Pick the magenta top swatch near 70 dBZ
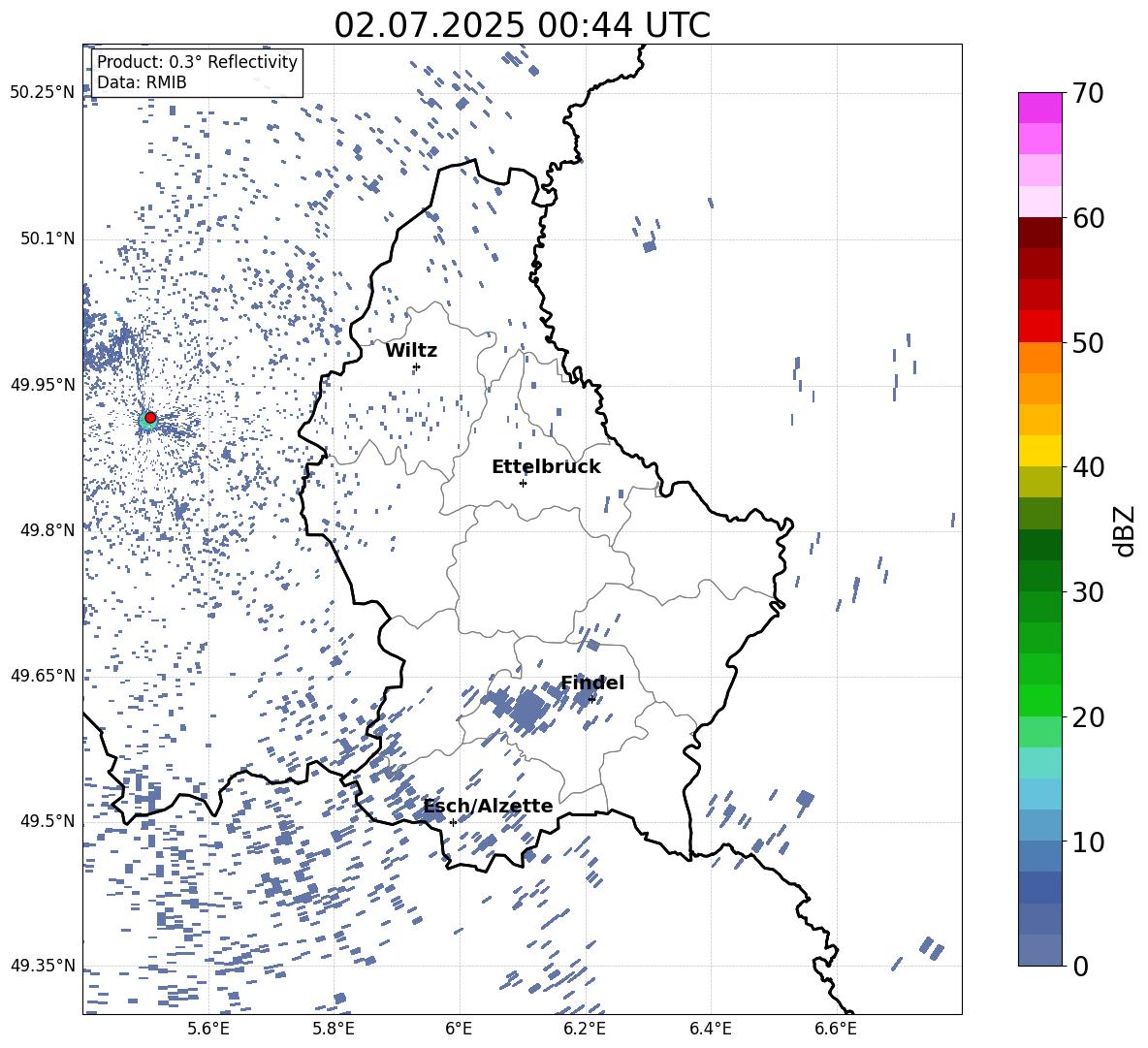The width and height of the screenshot is (1148, 1048). click(x=1039, y=109)
